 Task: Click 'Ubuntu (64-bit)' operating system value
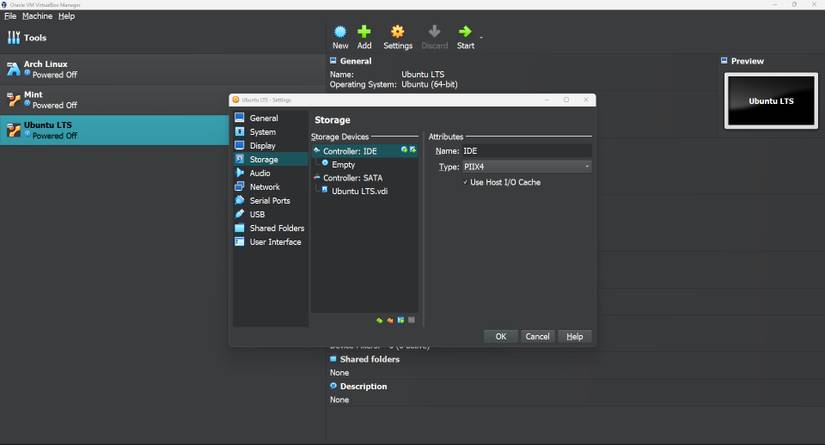pyautogui.click(x=429, y=84)
